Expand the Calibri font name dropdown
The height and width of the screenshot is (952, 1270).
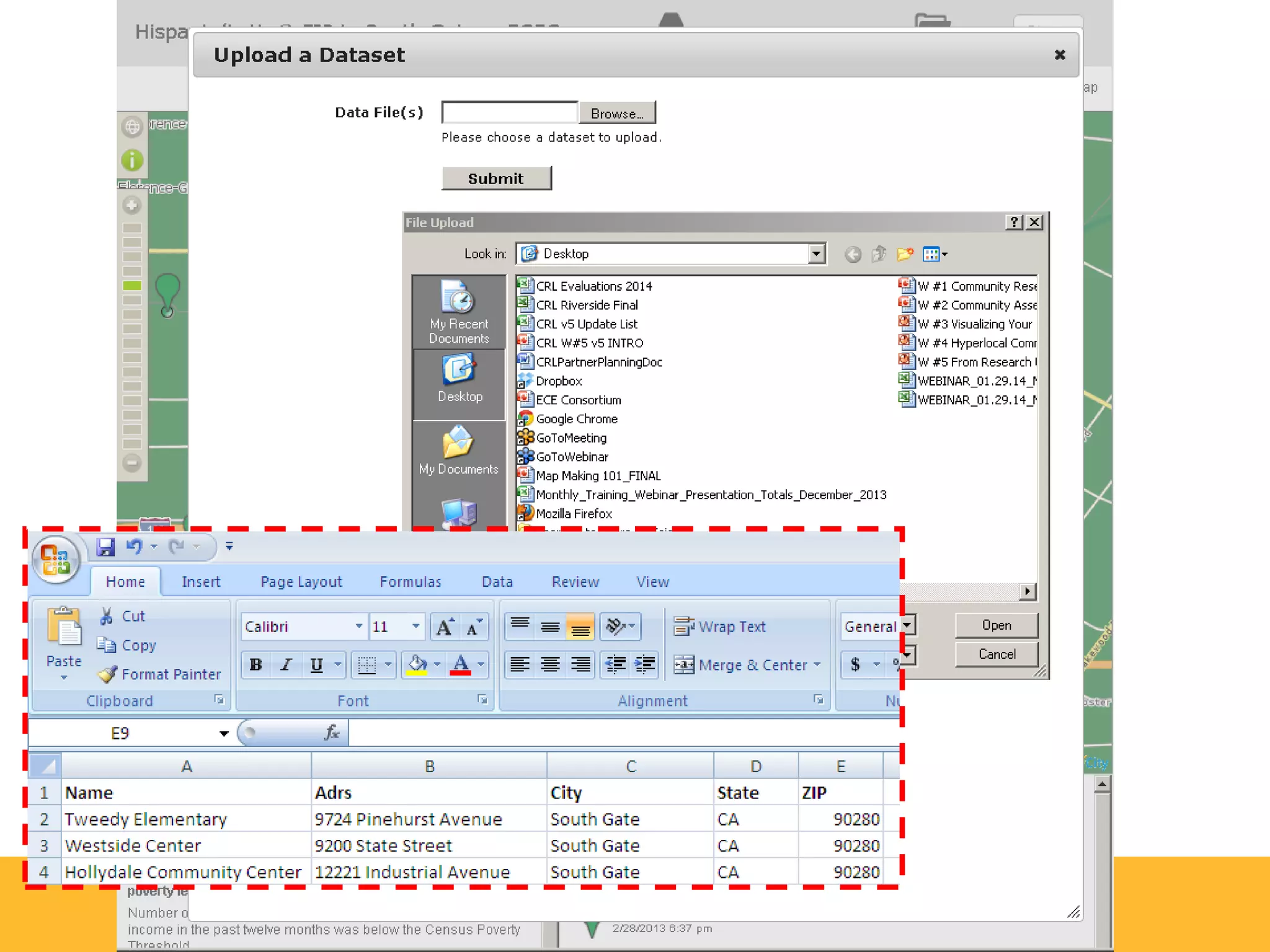[x=358, y=627]
